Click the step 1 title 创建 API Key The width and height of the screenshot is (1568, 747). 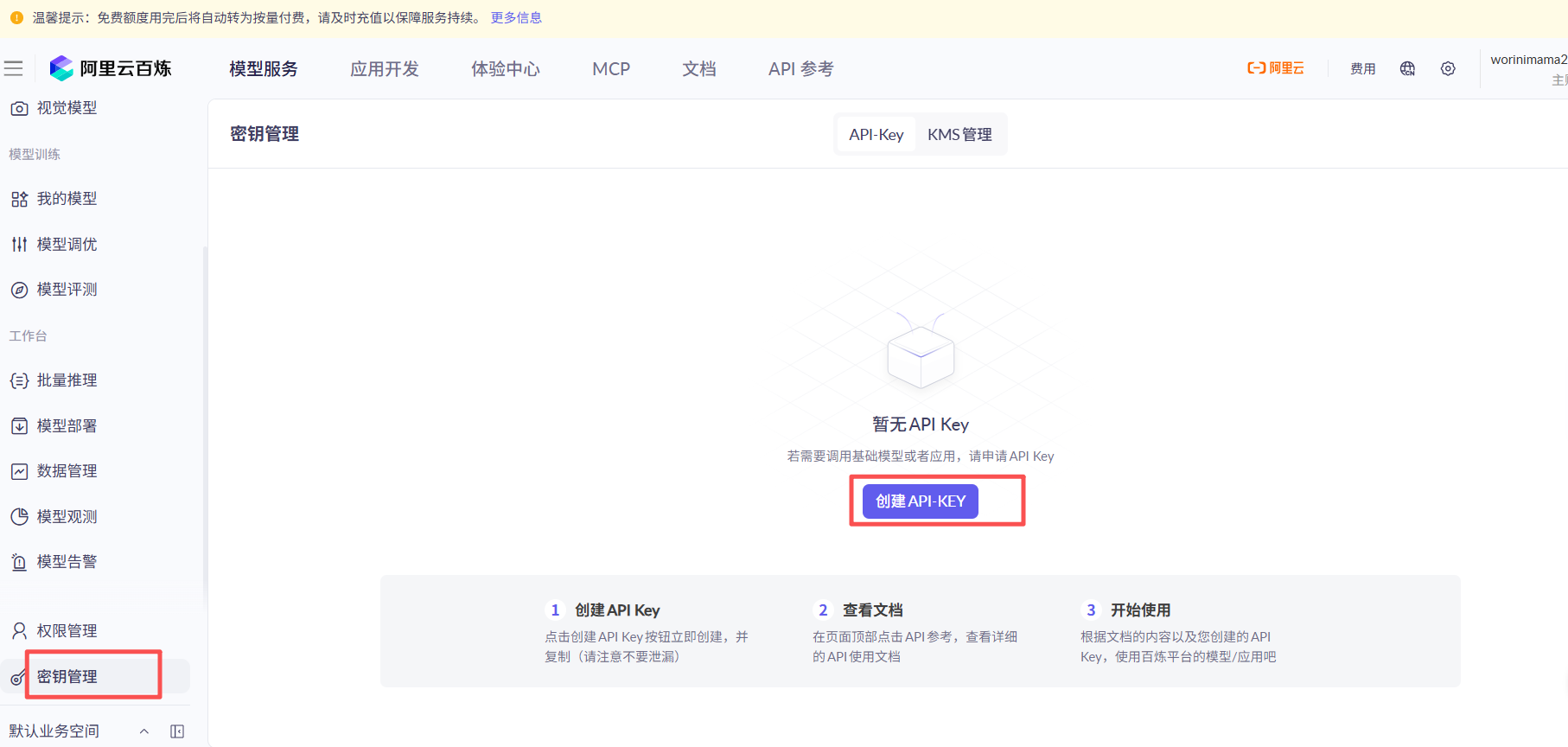pos(617,610)
